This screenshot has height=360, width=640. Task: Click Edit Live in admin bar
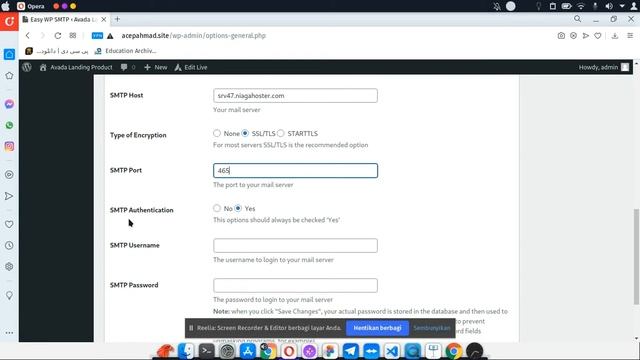tap(191, 67)
